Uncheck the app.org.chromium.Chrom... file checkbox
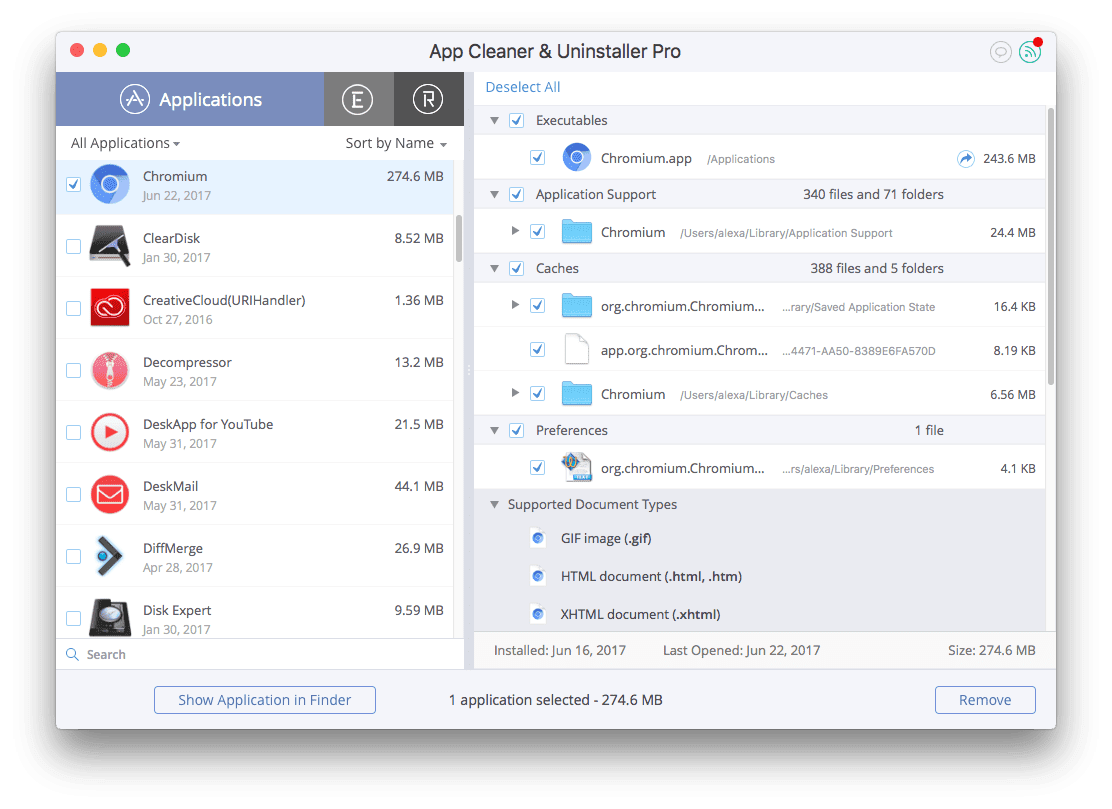This screenshot has width=1112, height=809. tap(538, 350)
